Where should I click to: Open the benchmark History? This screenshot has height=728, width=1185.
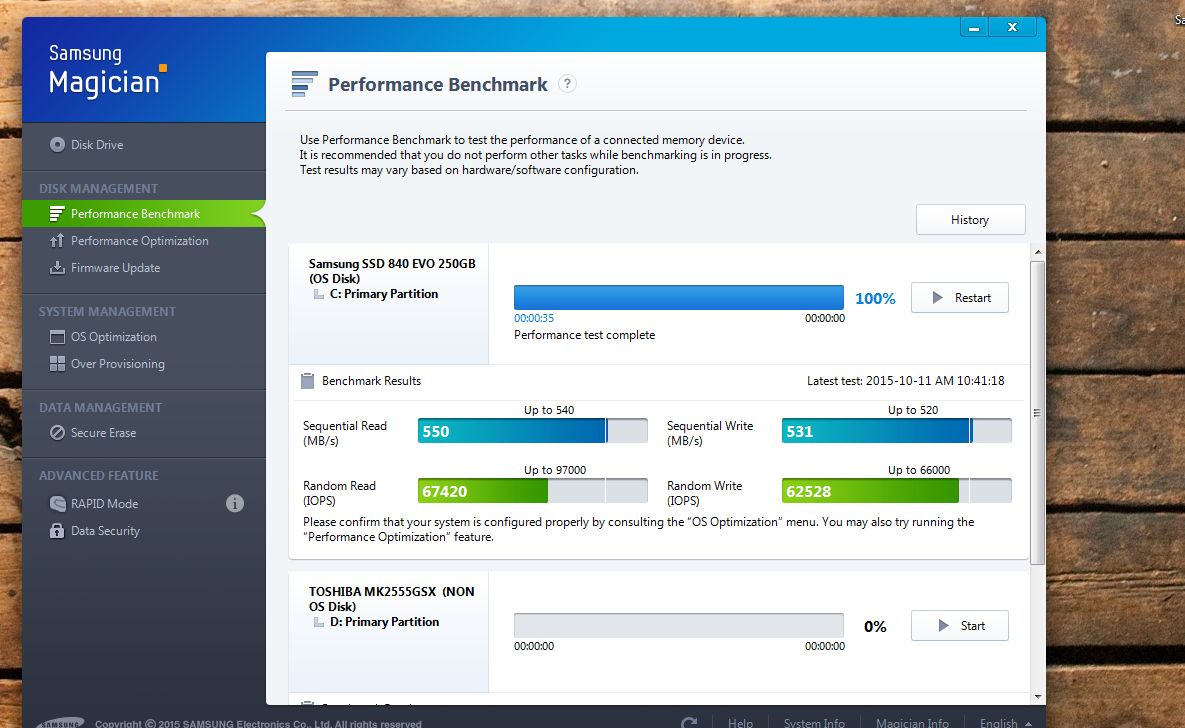point(970,220)
